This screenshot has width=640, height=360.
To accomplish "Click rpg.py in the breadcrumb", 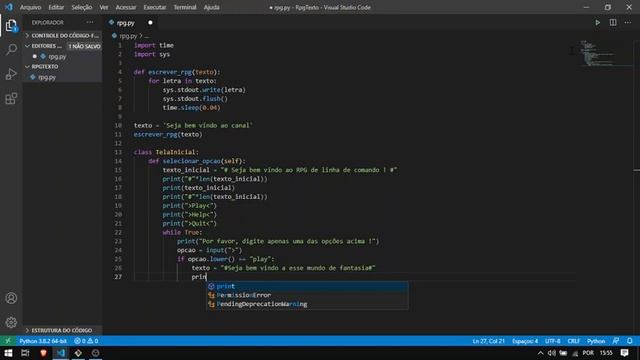I will click(128, 36).
